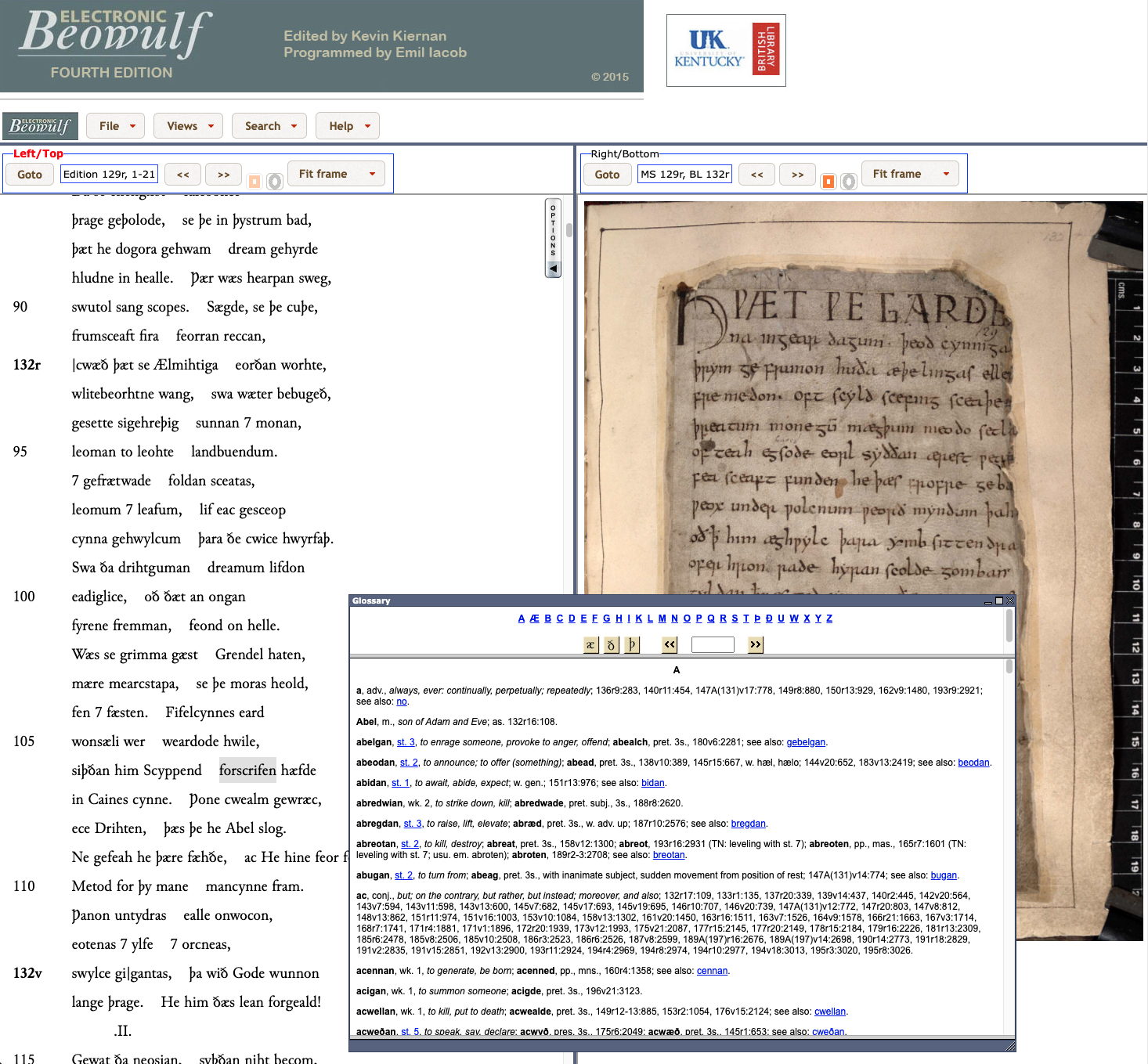Click the æ special character icon in Glossary
This screenshot has width=1148, height=1064.
tap(590, 644)
